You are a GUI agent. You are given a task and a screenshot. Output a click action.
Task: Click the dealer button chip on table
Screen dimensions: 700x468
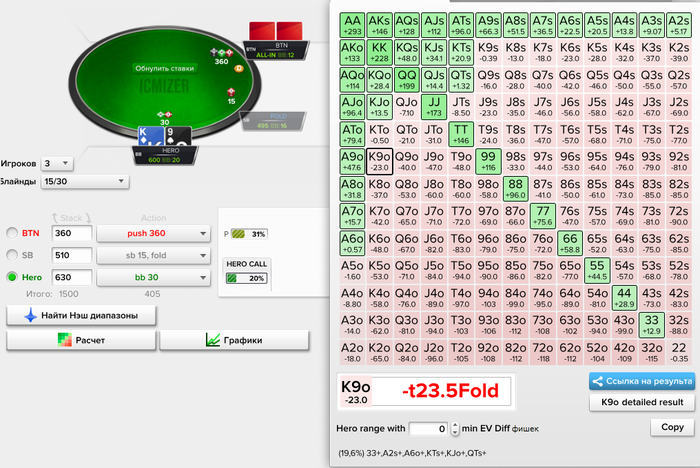point(239,68)
